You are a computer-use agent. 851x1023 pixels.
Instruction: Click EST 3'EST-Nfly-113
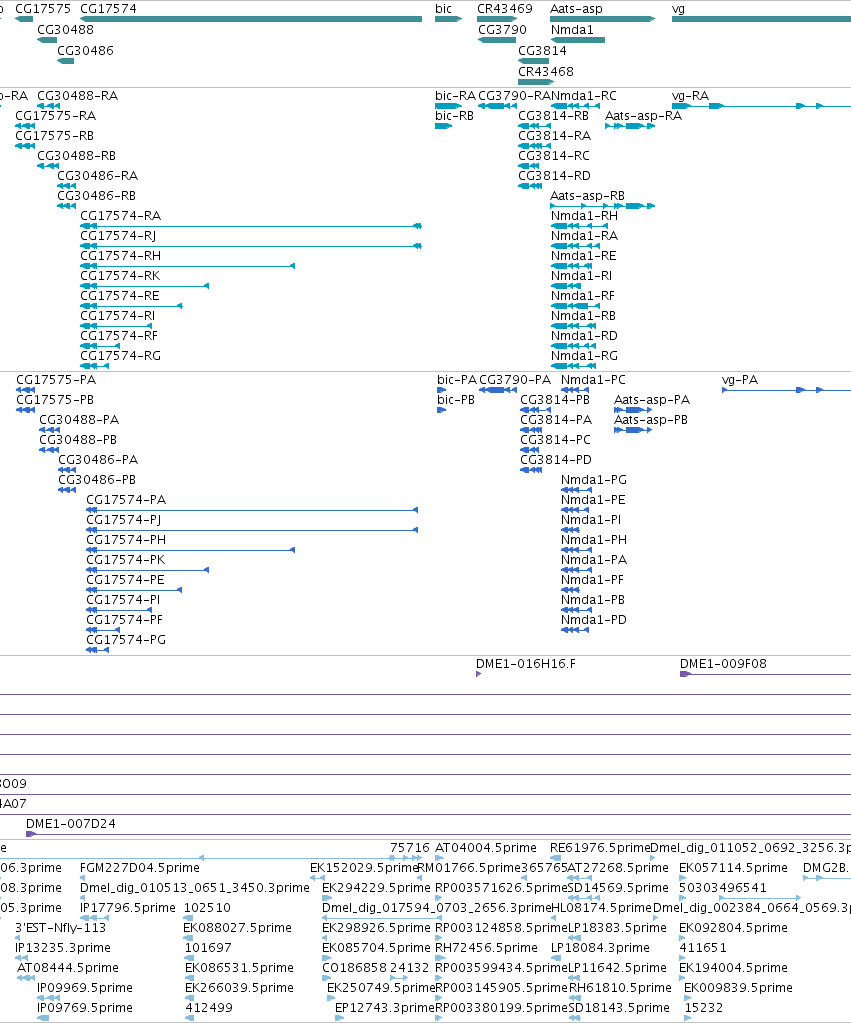click(x=61, y=928)
